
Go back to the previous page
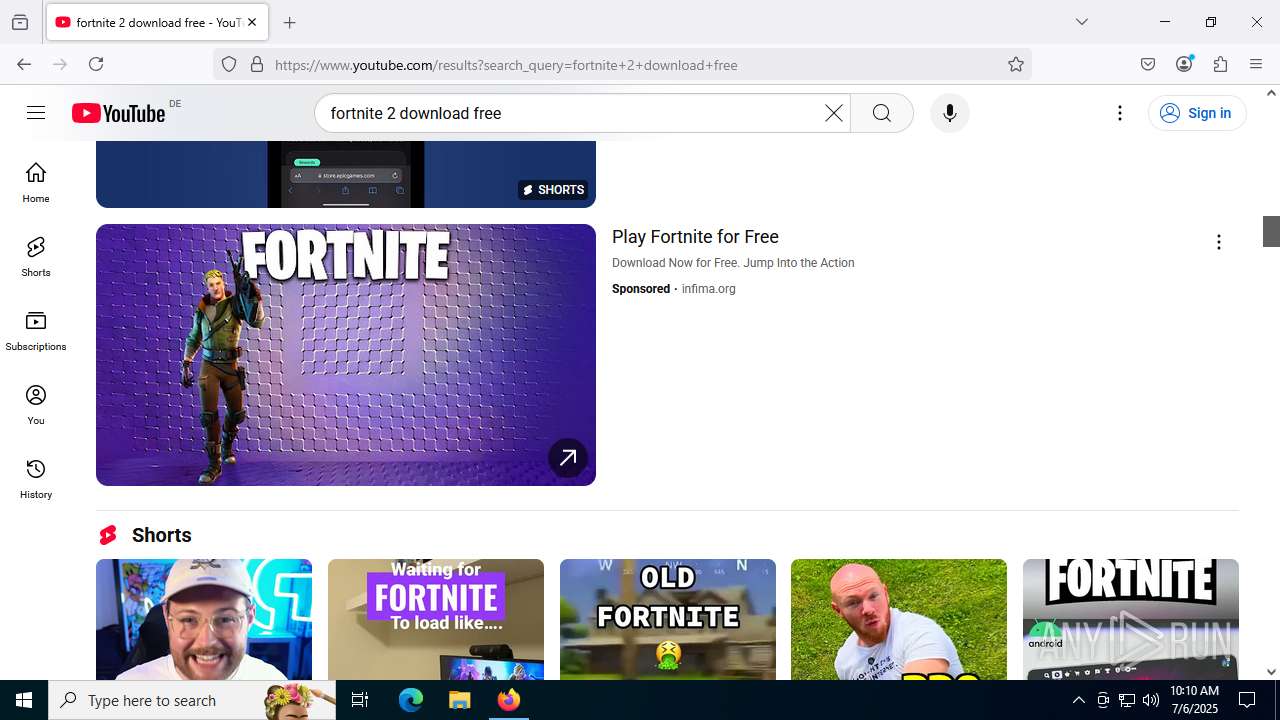[x=24, y=64]
